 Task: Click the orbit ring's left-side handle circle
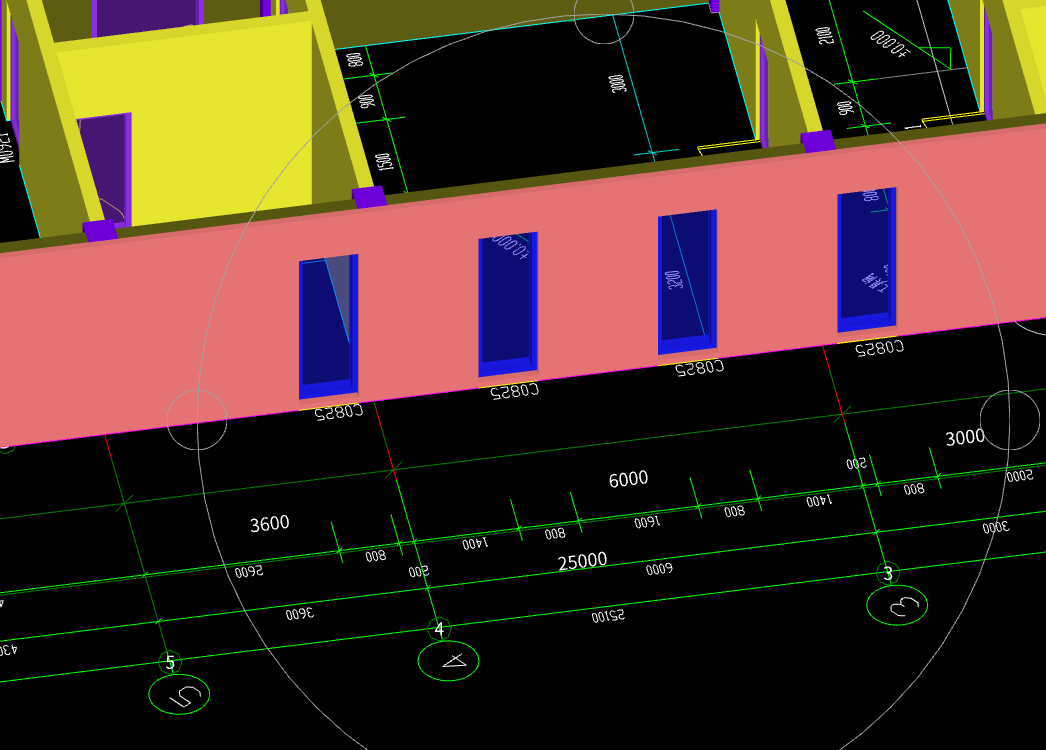[x=197, y=420]
